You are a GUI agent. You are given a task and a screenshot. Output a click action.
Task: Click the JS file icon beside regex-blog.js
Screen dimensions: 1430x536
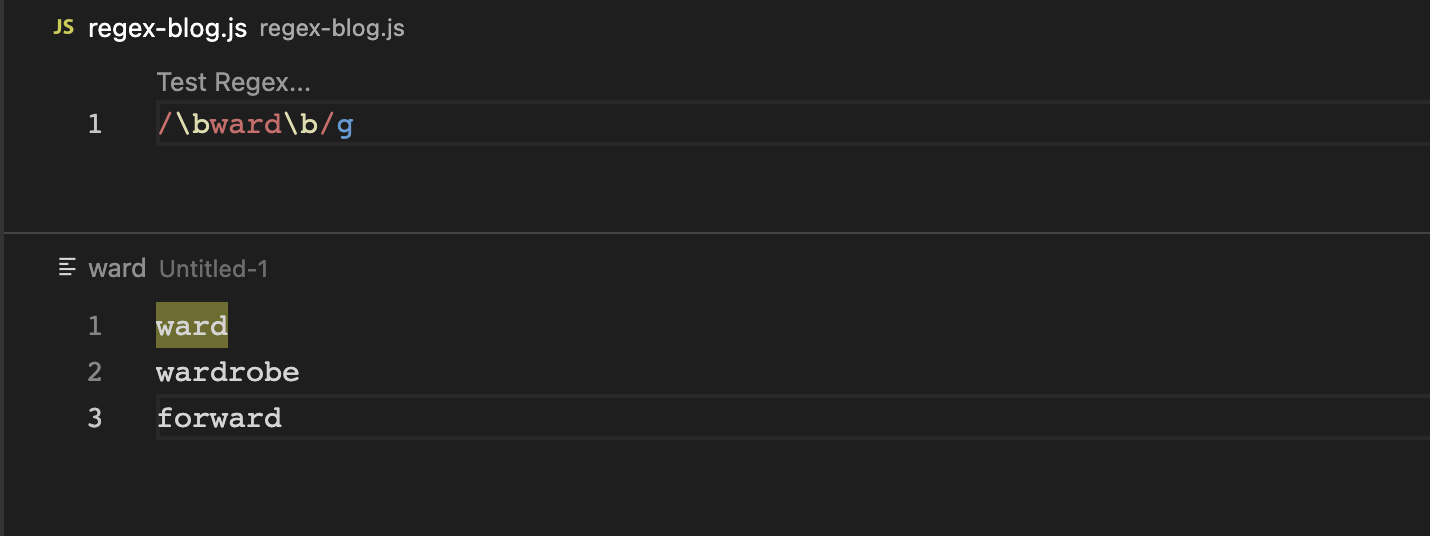pyautogui.click(x=63, y=28)
